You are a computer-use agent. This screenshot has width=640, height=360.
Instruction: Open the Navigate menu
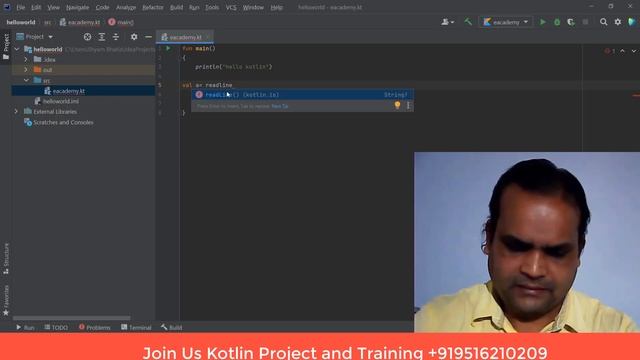(x=78, y=7)
